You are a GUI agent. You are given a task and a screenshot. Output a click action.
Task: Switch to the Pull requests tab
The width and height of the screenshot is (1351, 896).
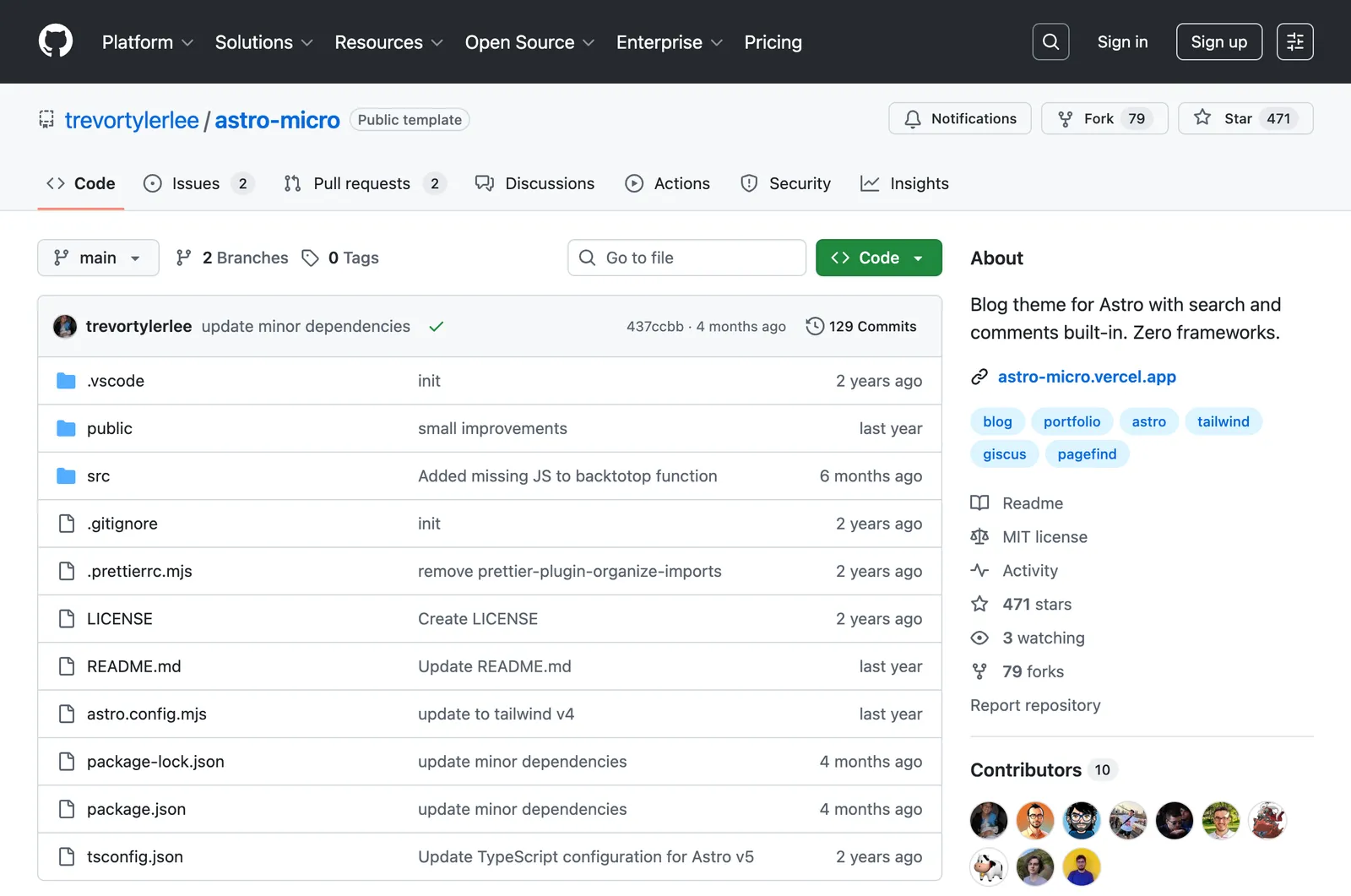(365, 183)
